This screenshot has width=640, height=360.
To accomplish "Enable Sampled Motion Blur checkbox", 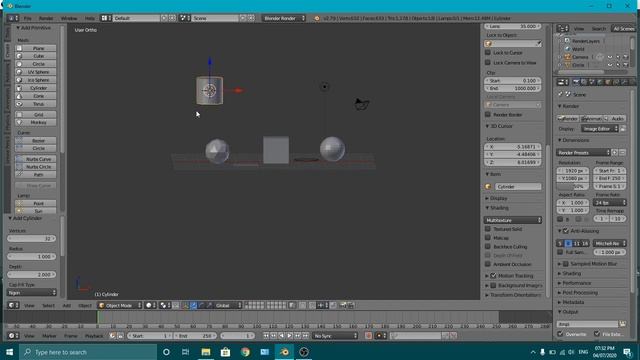I will tap(566, 264).
